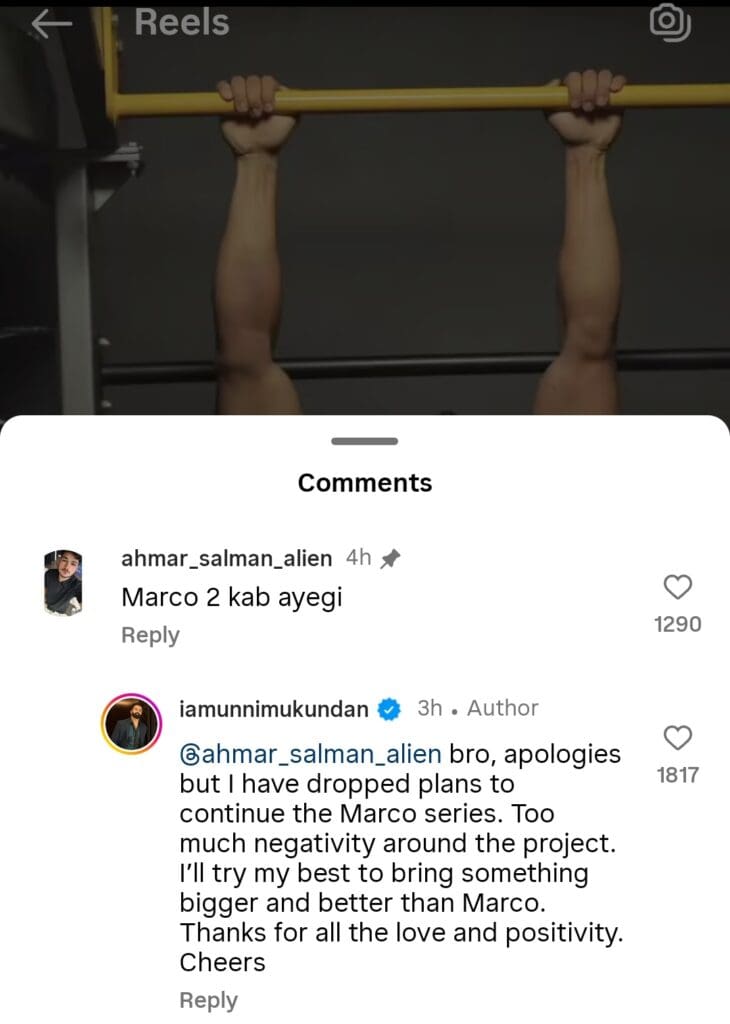Open the ahmar_salman_alien username
Image resolution: width=730 pixels, height=1024 pixels.
(227, 559)
